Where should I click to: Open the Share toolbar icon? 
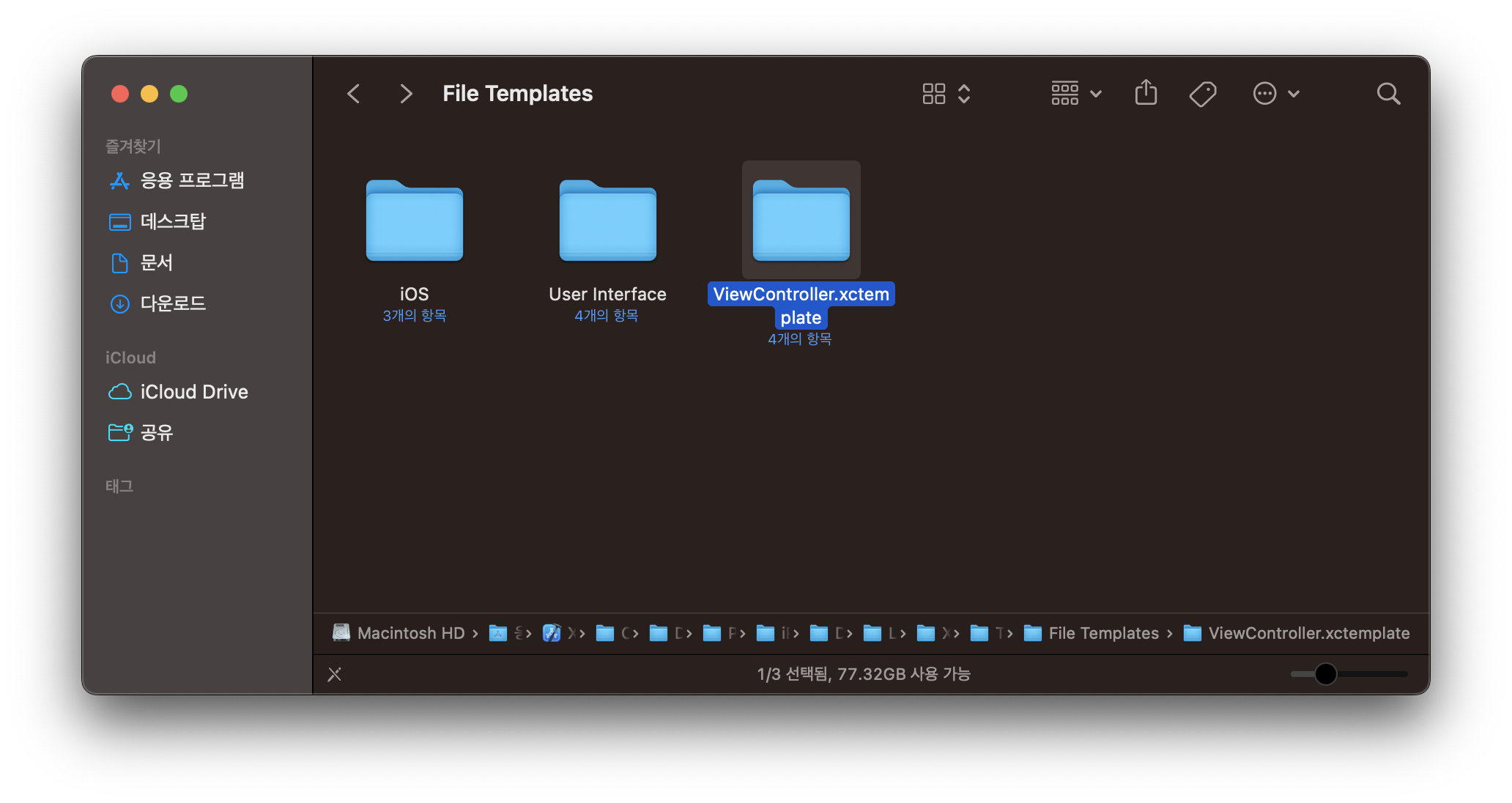[1146, 93]
